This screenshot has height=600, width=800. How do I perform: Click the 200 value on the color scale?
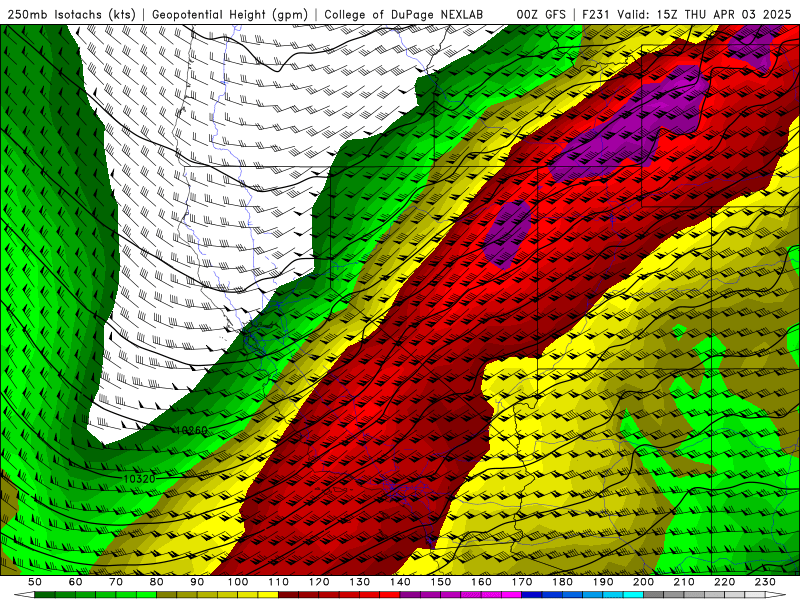pyautogui.click(x=644, y=582)
